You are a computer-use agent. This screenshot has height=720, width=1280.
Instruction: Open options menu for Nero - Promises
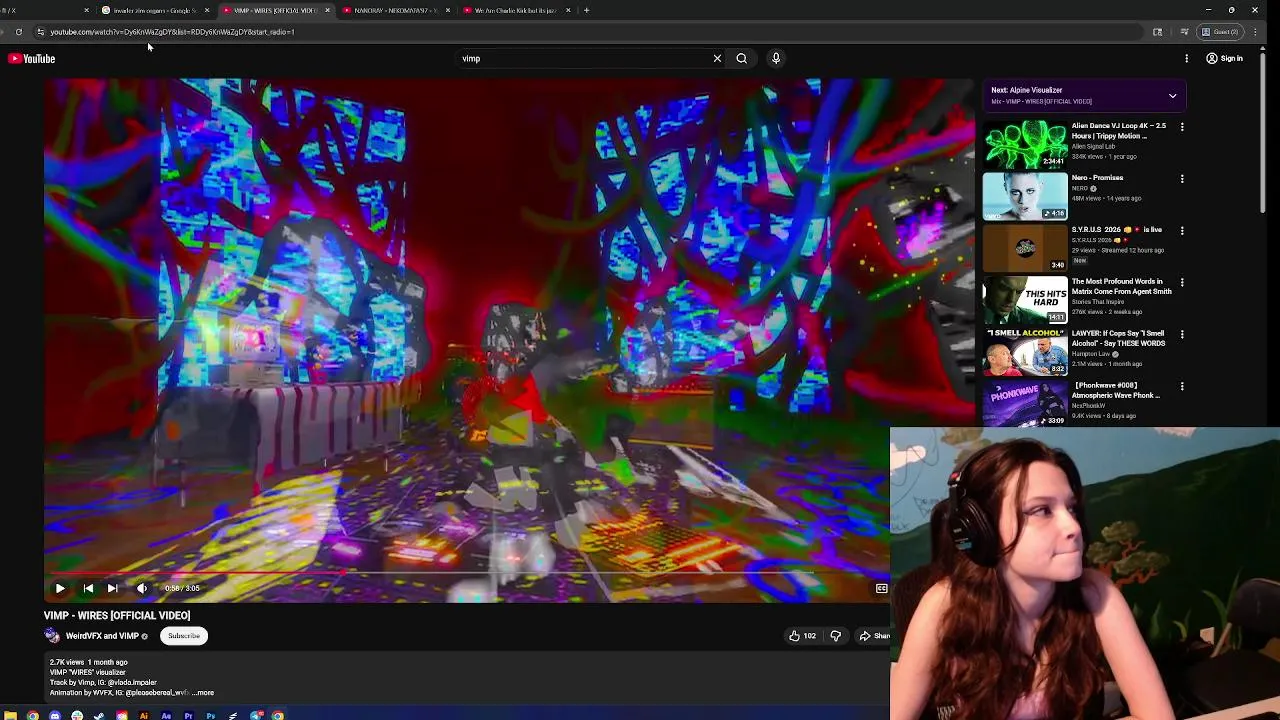click(x=1182, y=179)
